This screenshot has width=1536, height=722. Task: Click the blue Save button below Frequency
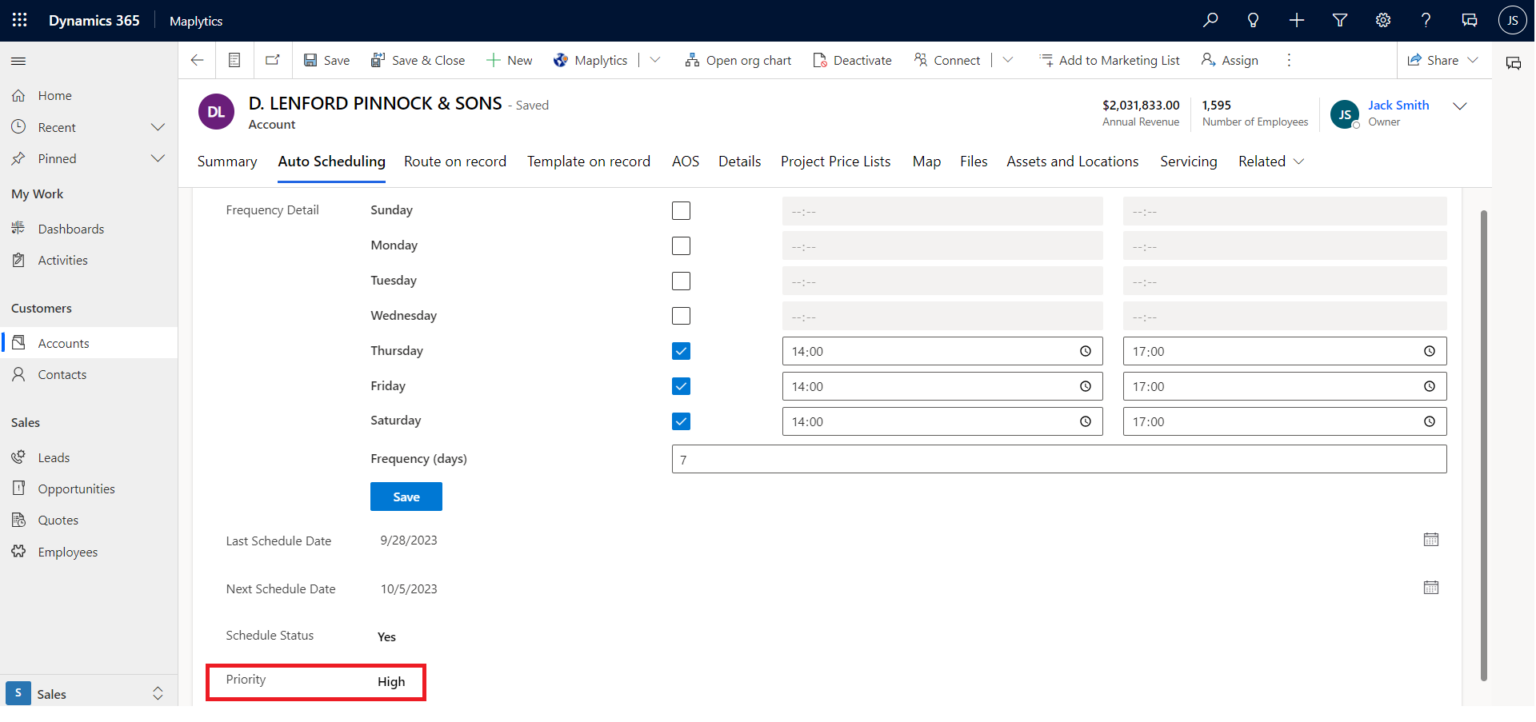coord(406,496)
